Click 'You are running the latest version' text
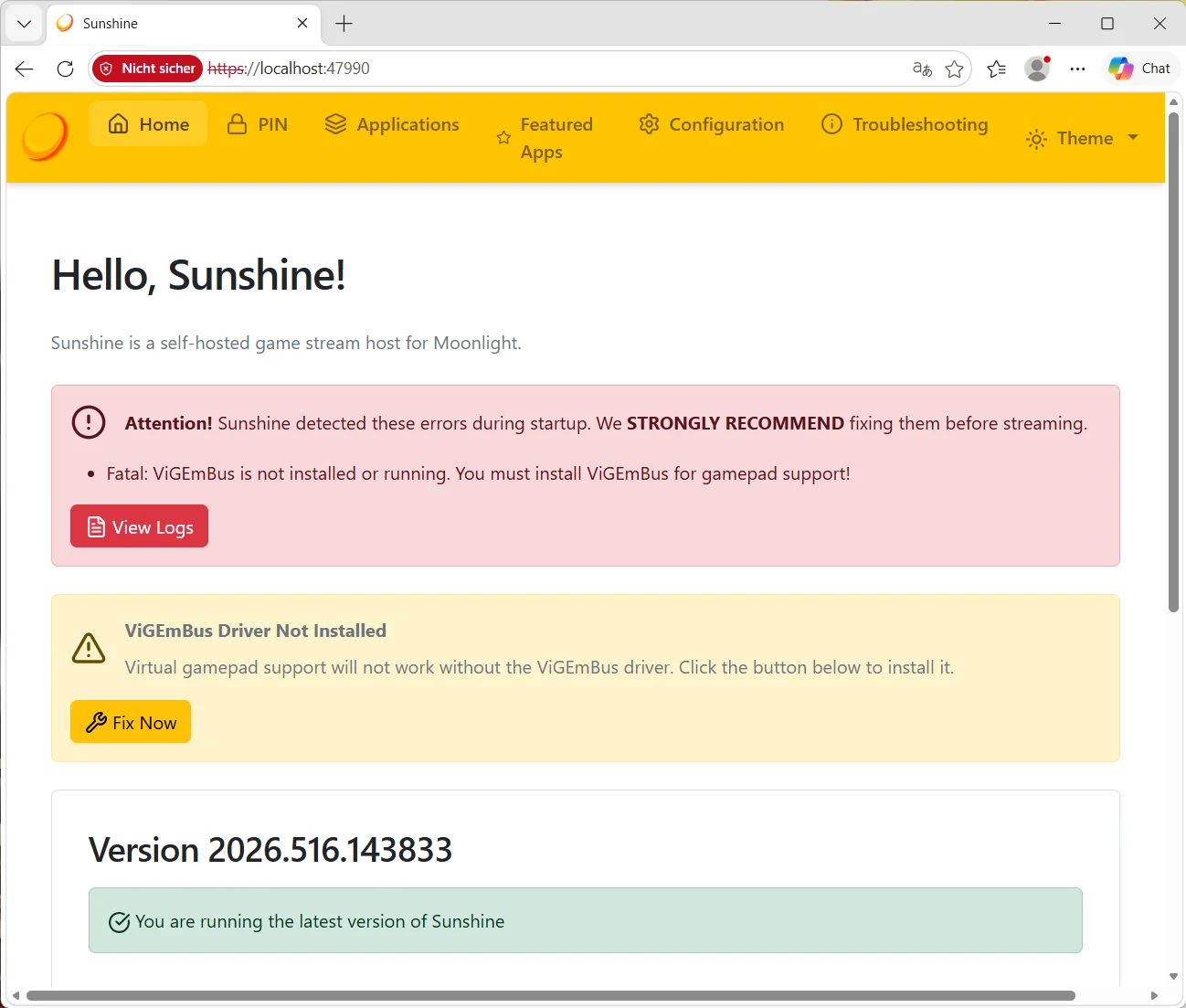1186x1008 pixels. [x=320, y=921]
